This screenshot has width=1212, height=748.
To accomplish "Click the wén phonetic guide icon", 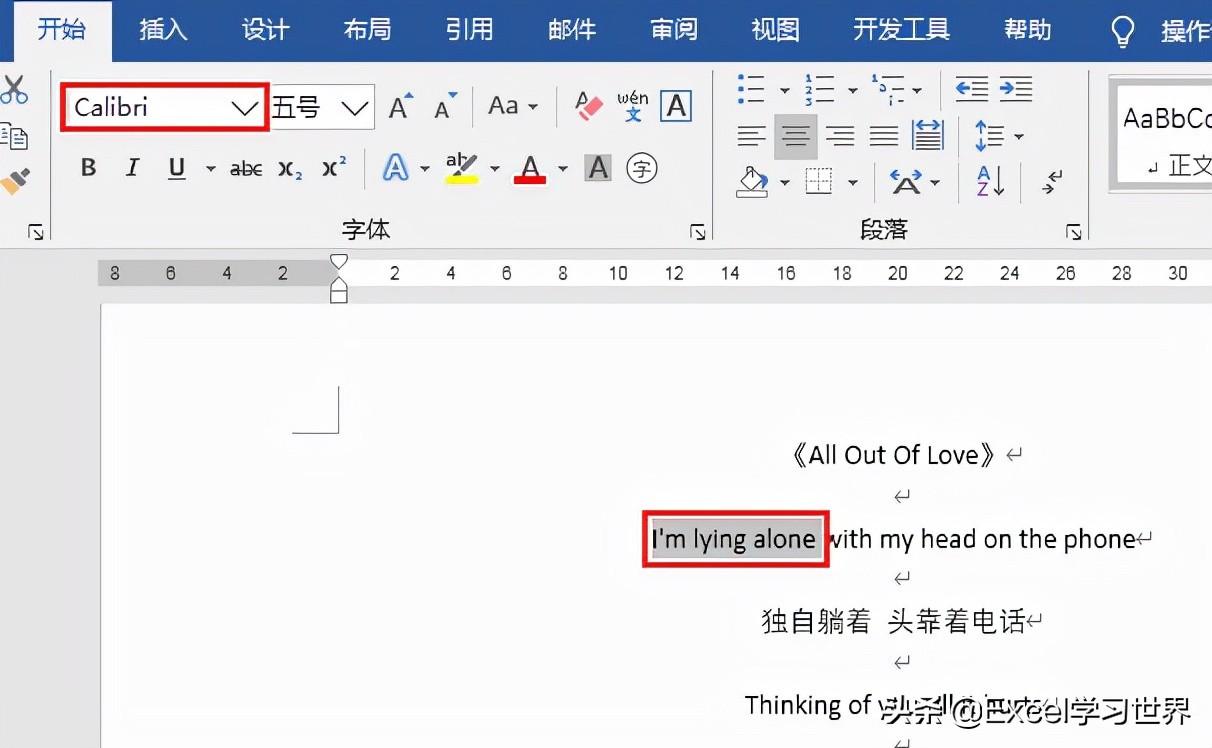I will tap(633, 106).
